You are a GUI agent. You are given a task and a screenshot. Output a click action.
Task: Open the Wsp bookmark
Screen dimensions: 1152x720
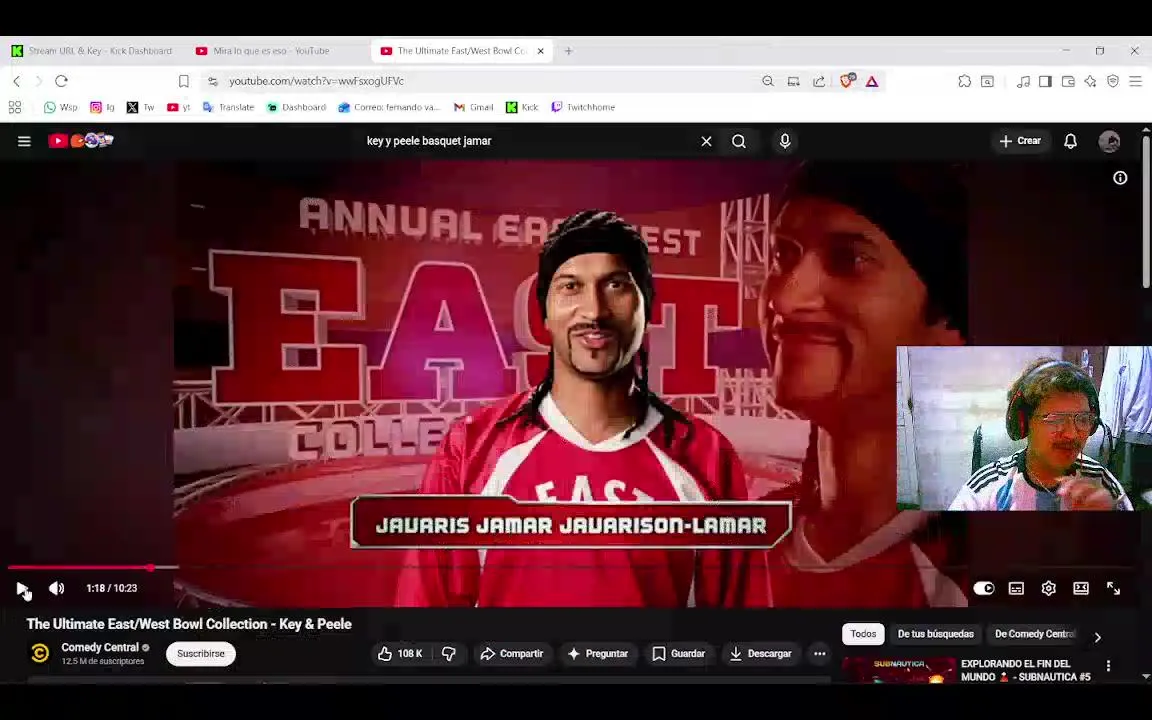(x=60, y=107)
